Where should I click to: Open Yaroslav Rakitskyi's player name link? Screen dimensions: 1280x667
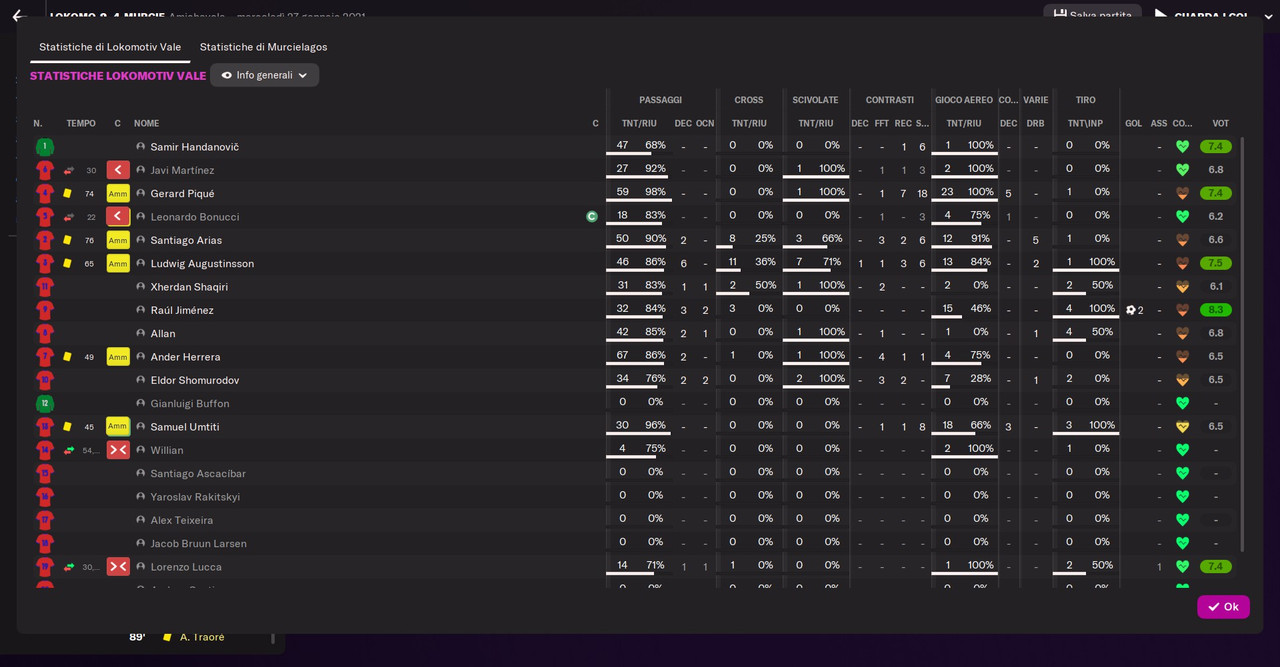pyautogui.click(x=195, y=497)
